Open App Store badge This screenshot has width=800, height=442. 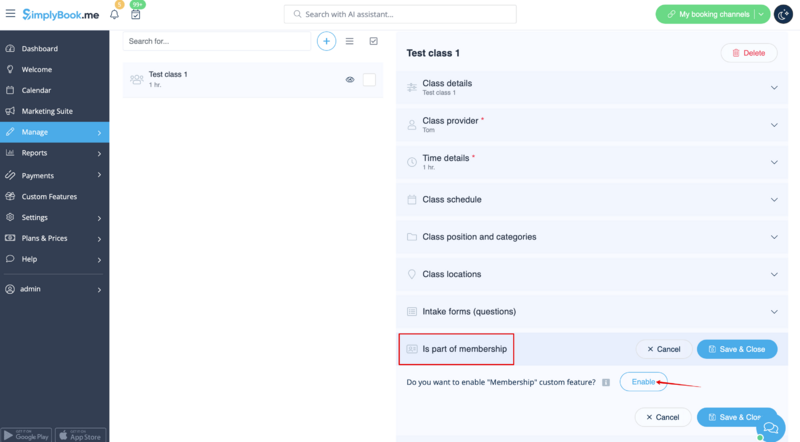(x=81, y=435)
